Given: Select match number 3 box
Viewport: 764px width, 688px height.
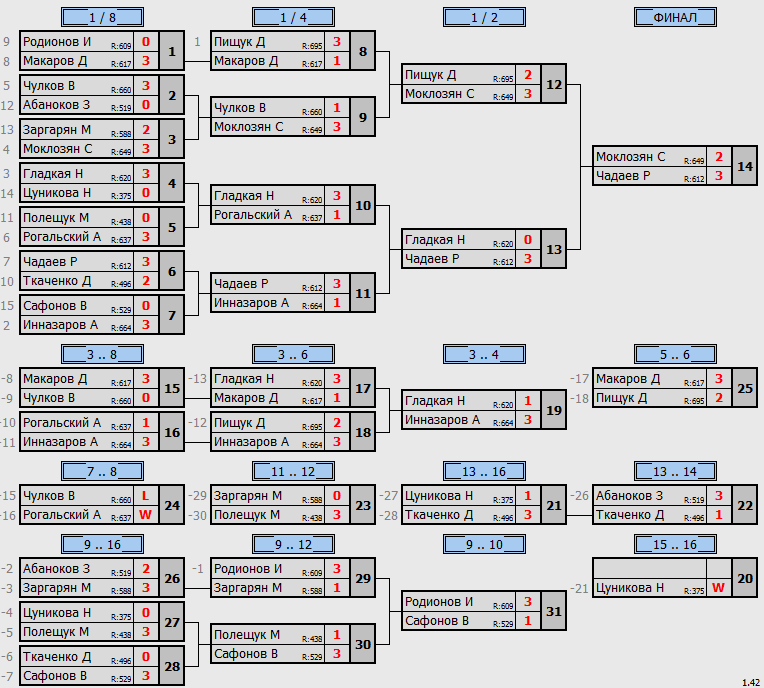Looking at the screenshot, I should point(172,139).
